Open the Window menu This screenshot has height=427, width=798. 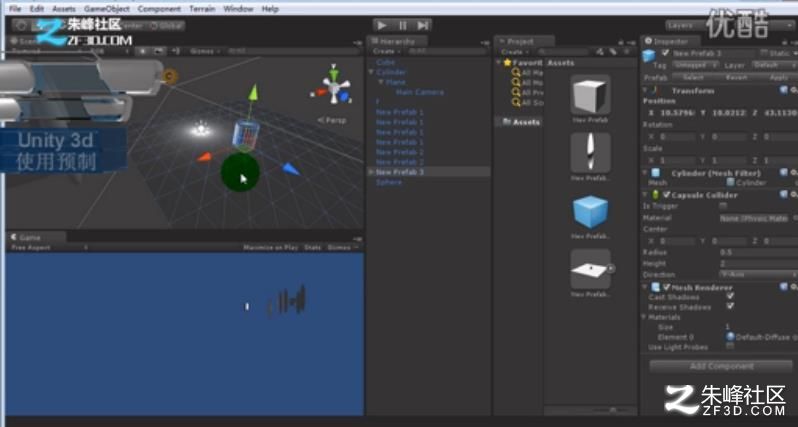(238, 9)
